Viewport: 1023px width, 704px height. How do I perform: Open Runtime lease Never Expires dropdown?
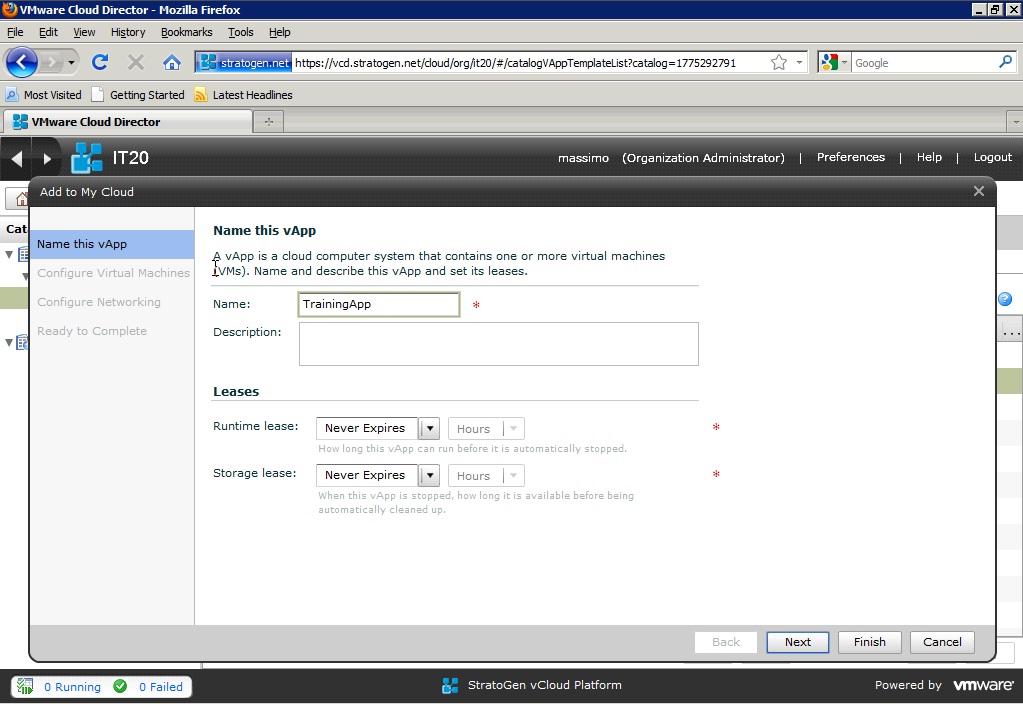(378, 428)
